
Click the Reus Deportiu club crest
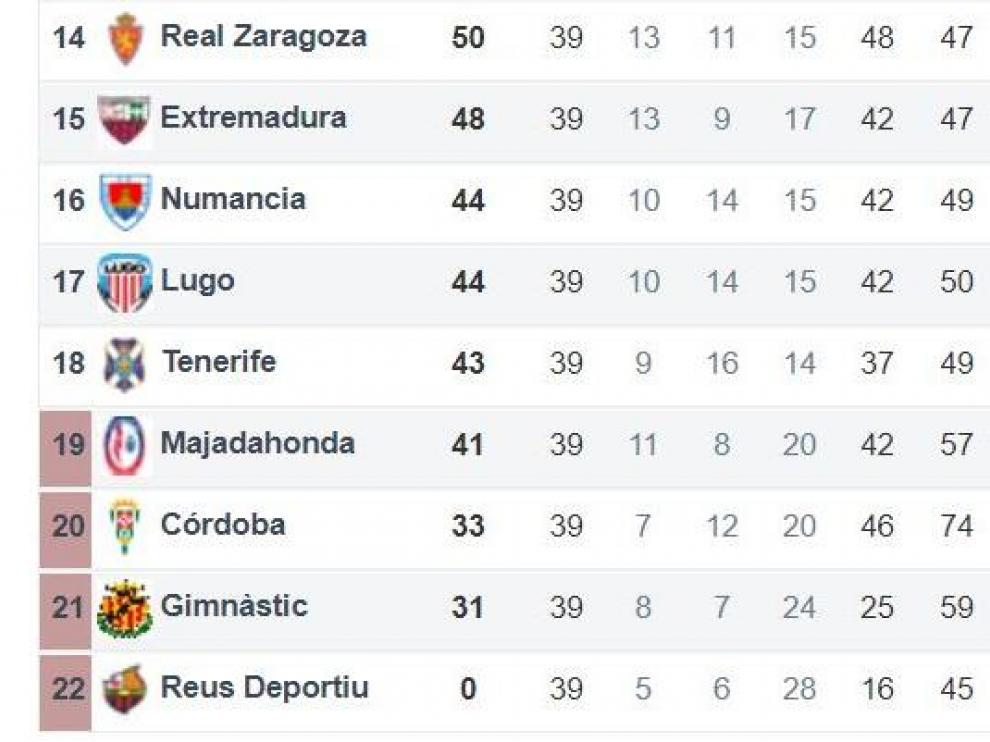125,690
